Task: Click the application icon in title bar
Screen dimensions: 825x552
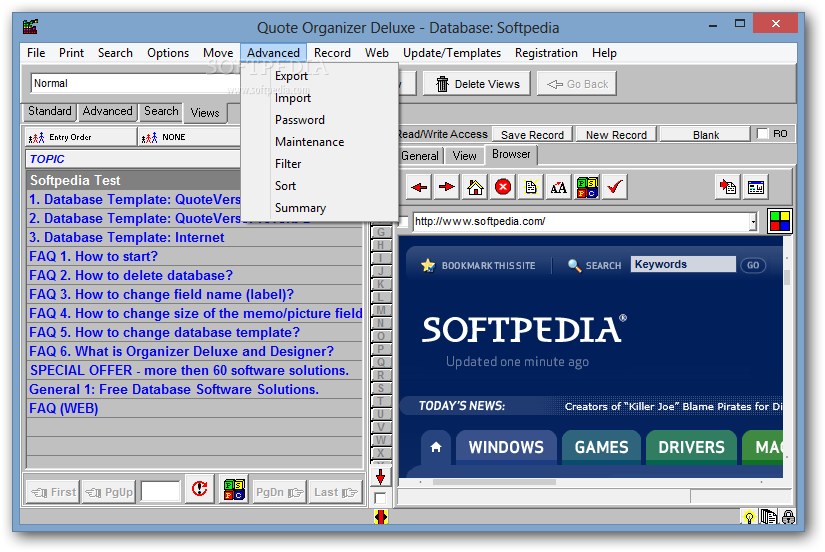Action: [31, 27]
